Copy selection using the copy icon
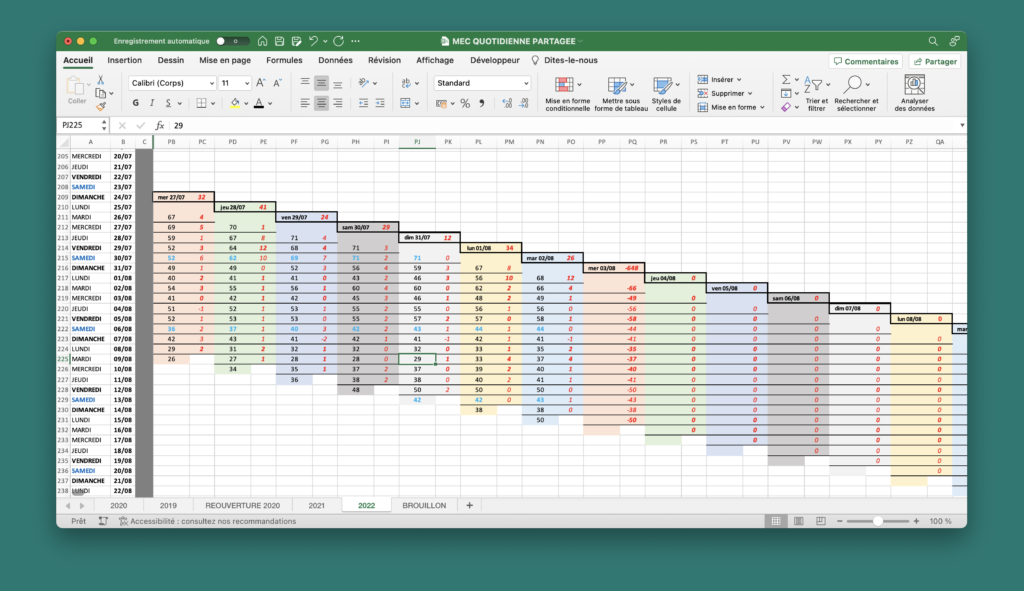The image size is (1024, 591). point(101,93)
